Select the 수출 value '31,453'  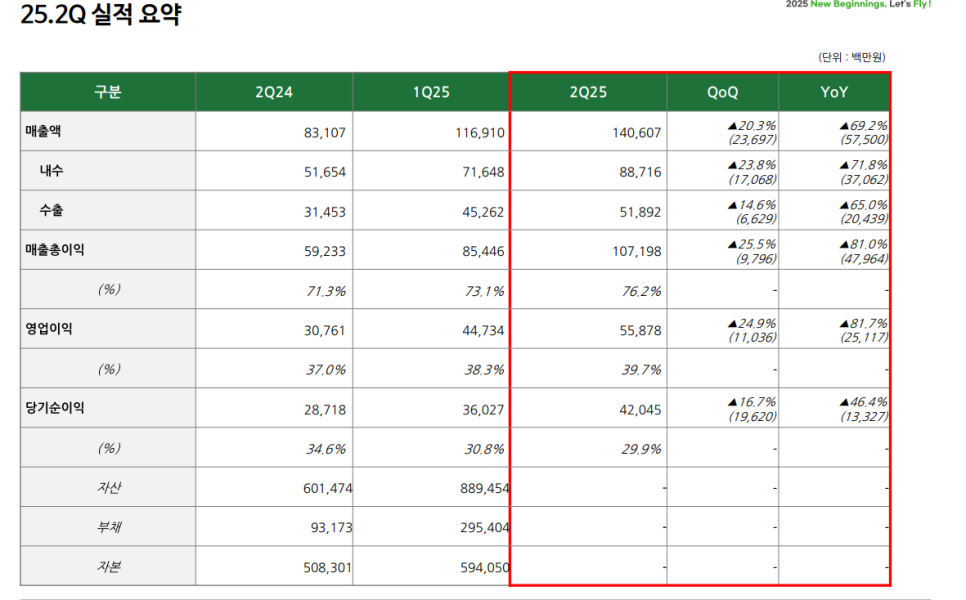pos(325,212)
